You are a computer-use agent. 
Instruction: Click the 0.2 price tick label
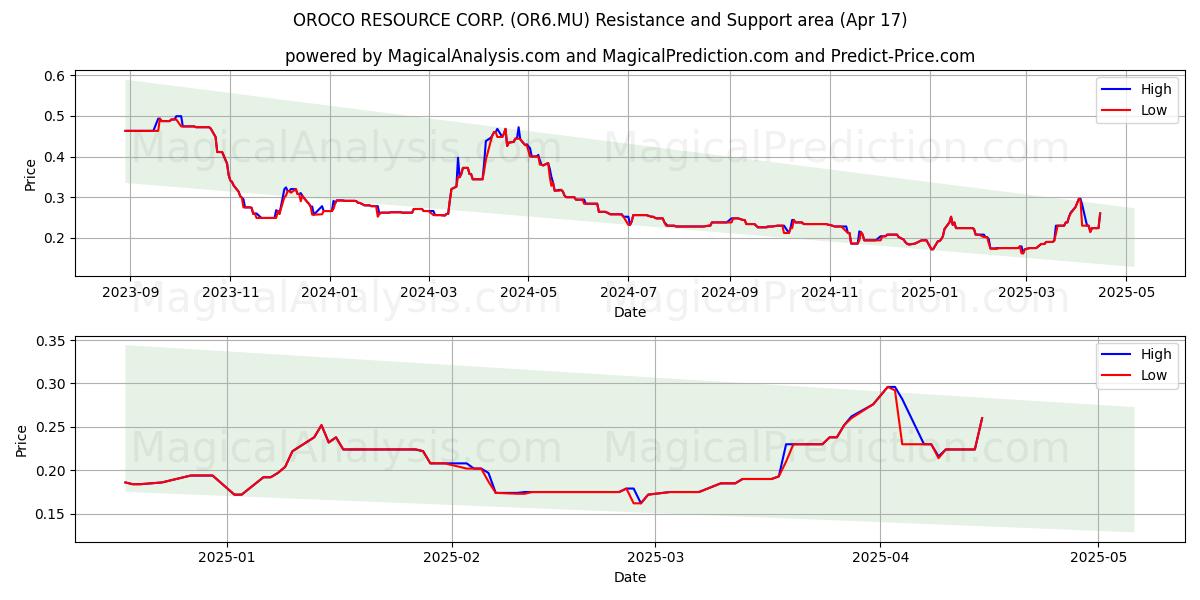pyautogui.click(x=56, y=238)
